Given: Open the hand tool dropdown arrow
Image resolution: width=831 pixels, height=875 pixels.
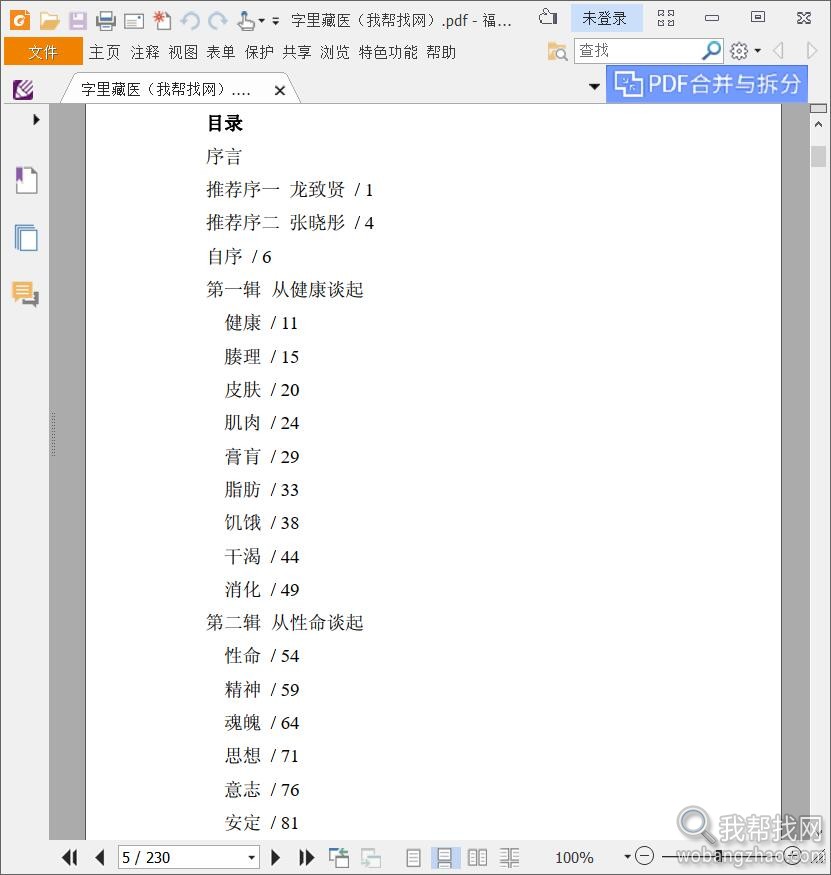Looking at the screenshot, I should [x=261, y=21].
